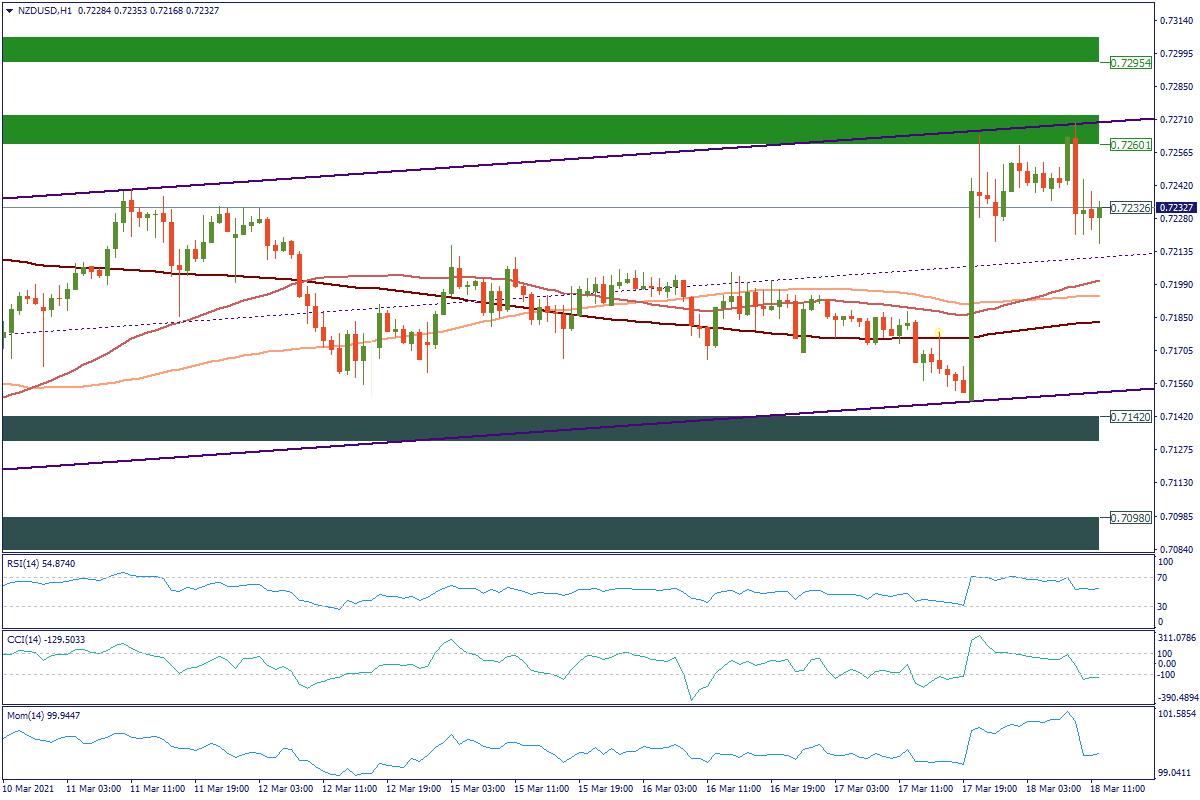Click the dropdown triangle beside NZDUSD,H1 title
This screenshot has width=1200, height=800.
click(8, 10)
